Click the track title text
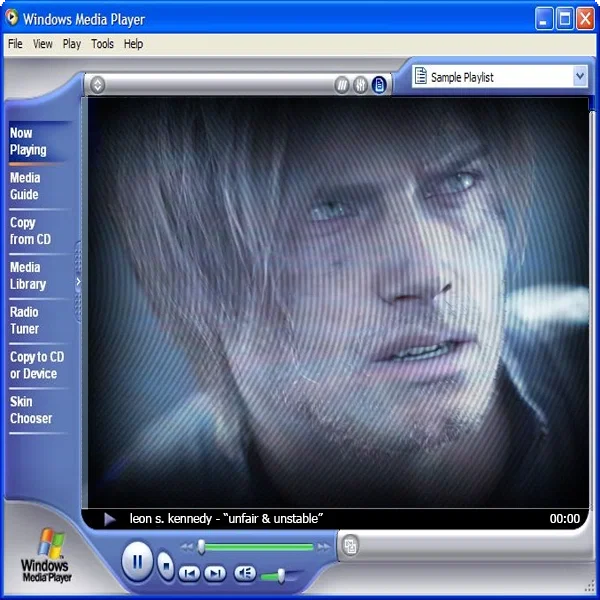The width and height of the screenshot is (600, 600). tap(226, 519)
